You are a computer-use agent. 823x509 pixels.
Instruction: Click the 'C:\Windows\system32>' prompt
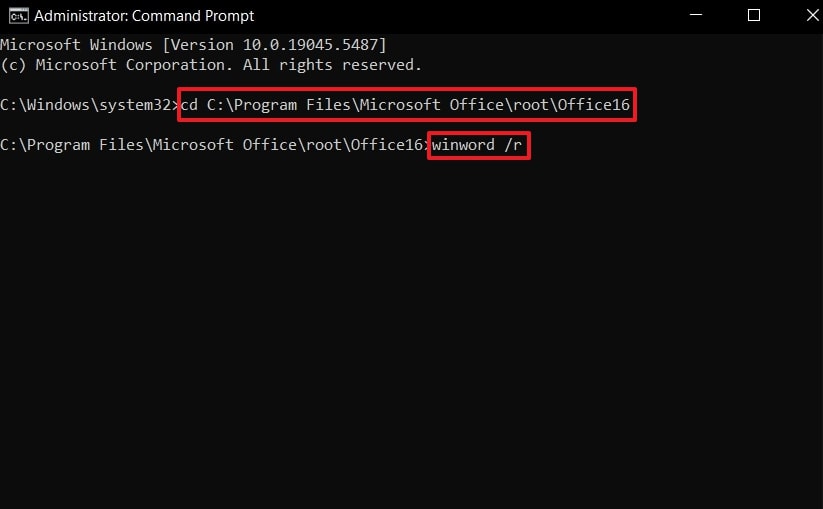tap(88, 105)
